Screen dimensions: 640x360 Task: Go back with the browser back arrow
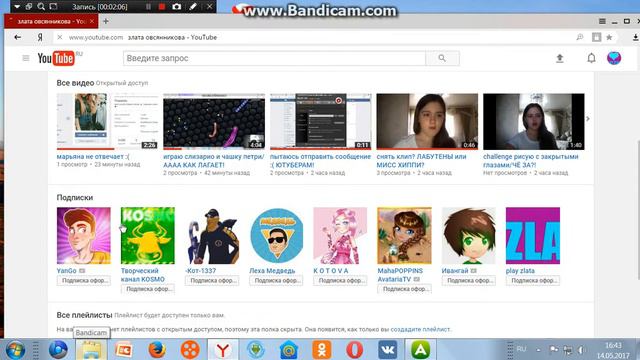(x=17, y=37)
